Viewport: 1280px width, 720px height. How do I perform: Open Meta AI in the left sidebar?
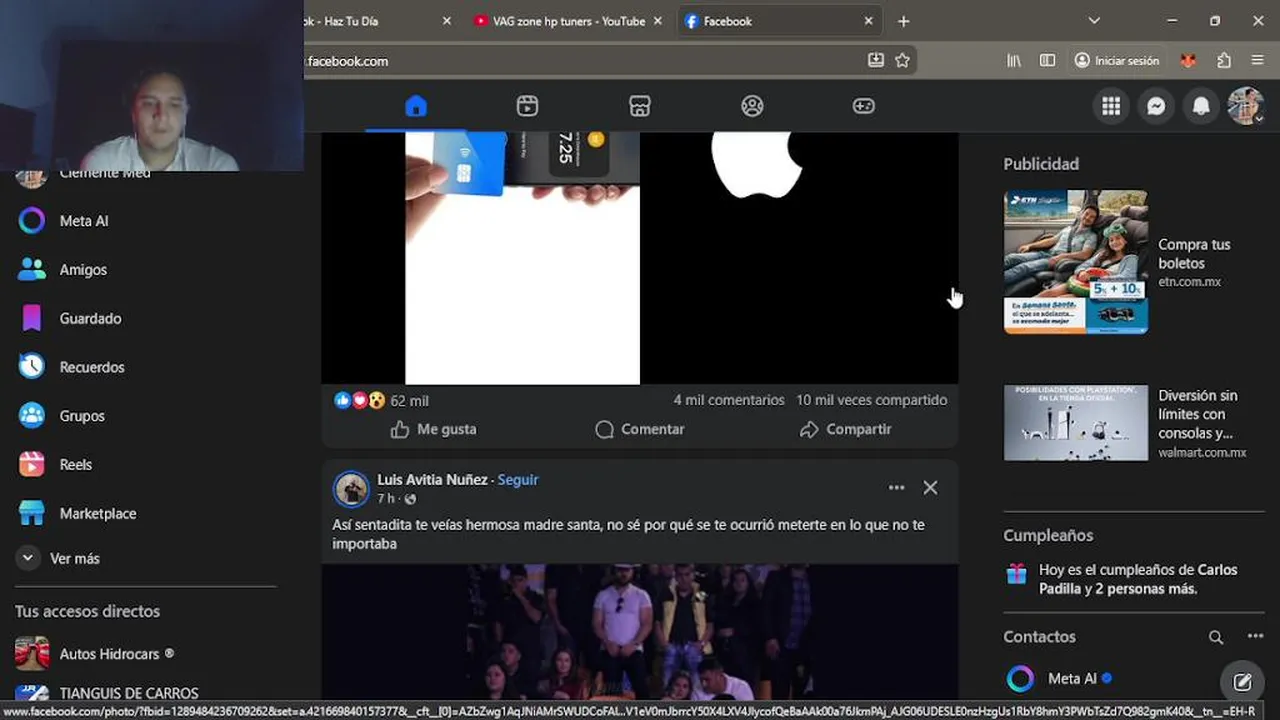click(x=148, y=221)
